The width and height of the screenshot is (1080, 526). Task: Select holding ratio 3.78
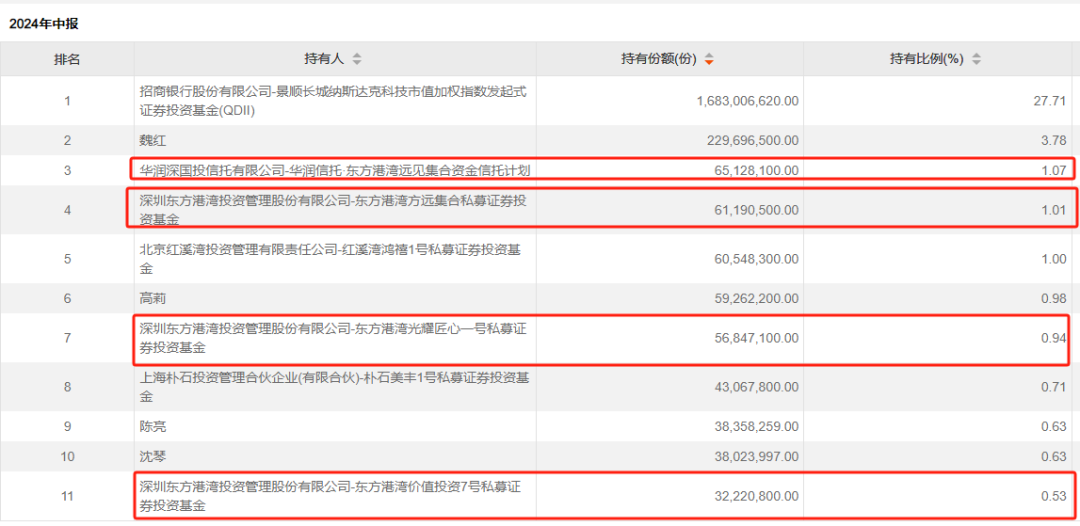tap(1056, 140)
